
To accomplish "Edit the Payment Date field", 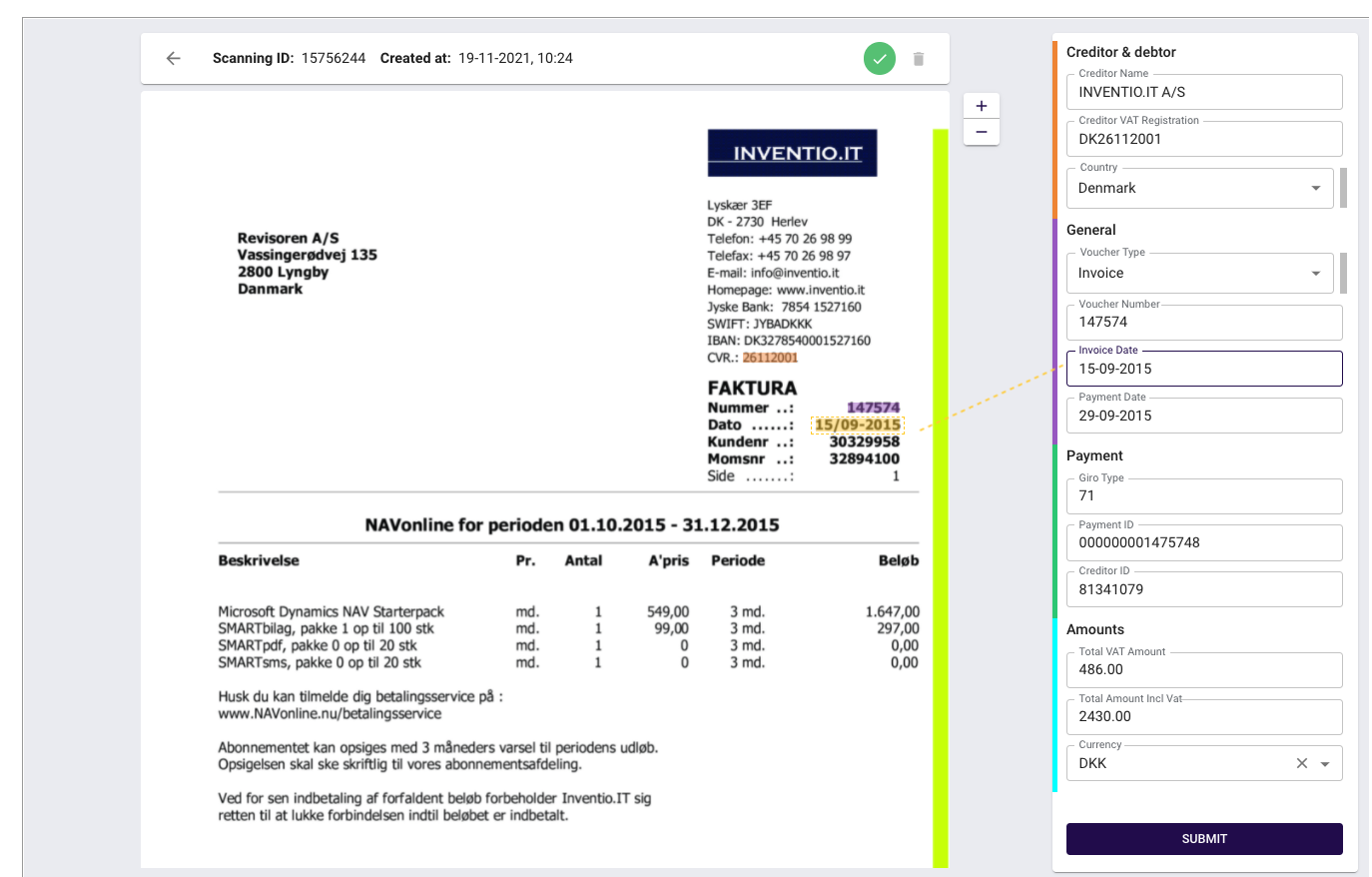I will click(x=1204, y=416).
